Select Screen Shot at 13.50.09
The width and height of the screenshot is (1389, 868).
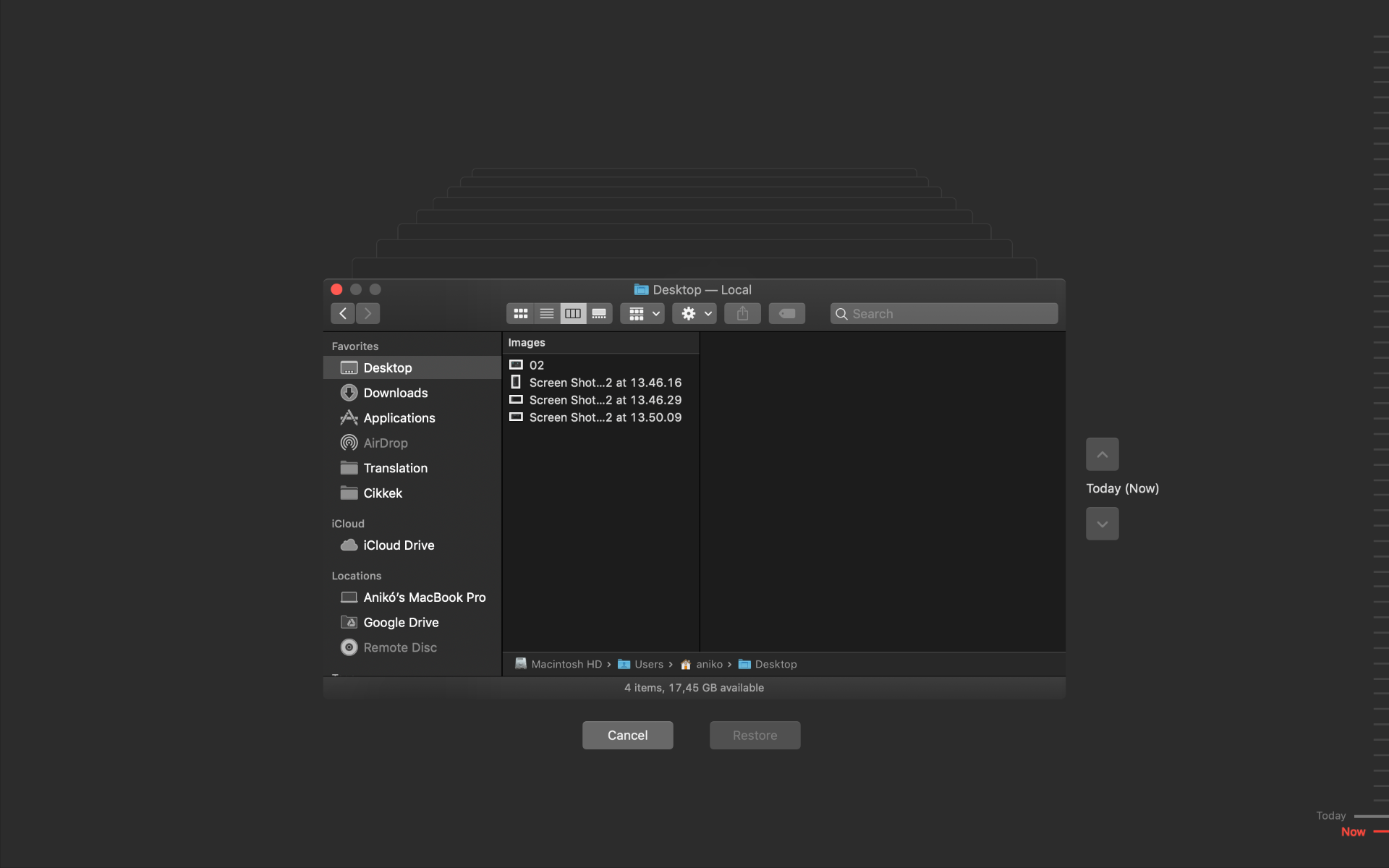(605, 417)
